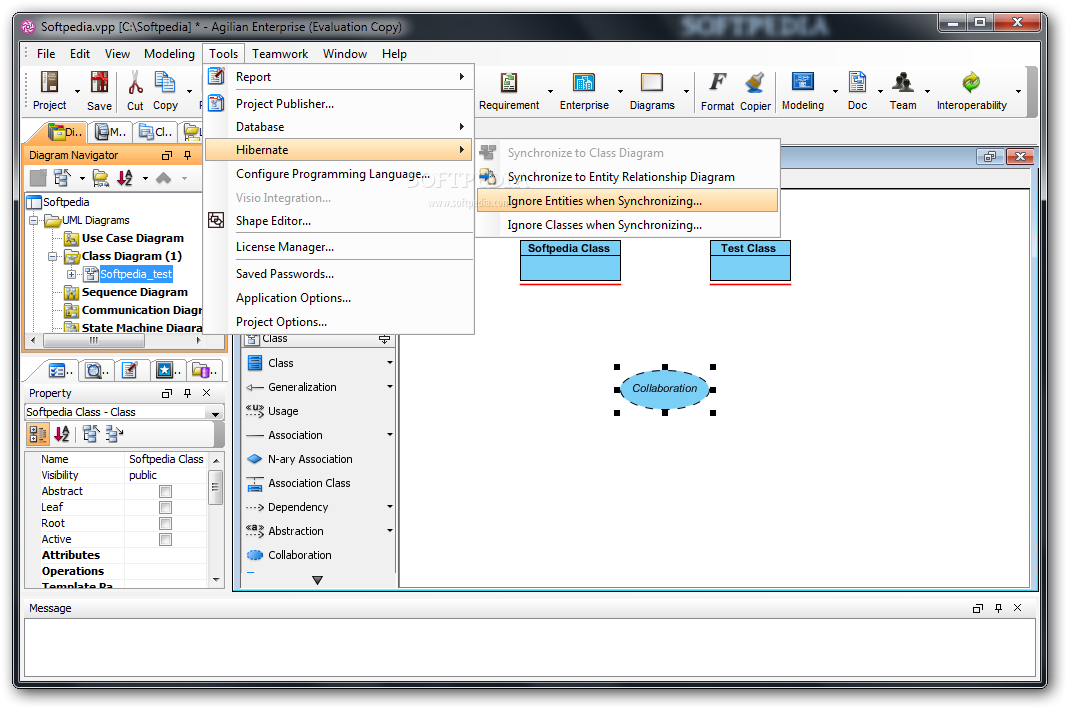Toggle the Active checkbox

pos(165,539)
